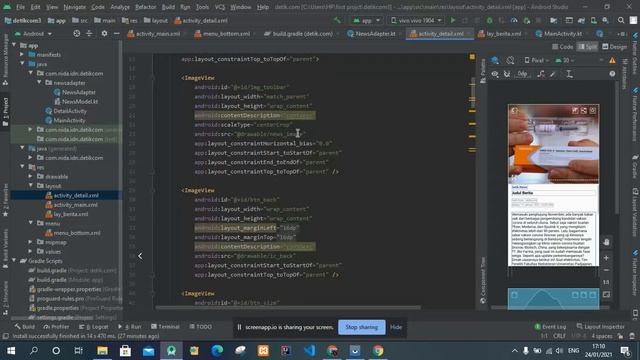The width and height of the screenshot is (640, 360).
Task: Open the Logcat tool window
Action: [93, 327]
